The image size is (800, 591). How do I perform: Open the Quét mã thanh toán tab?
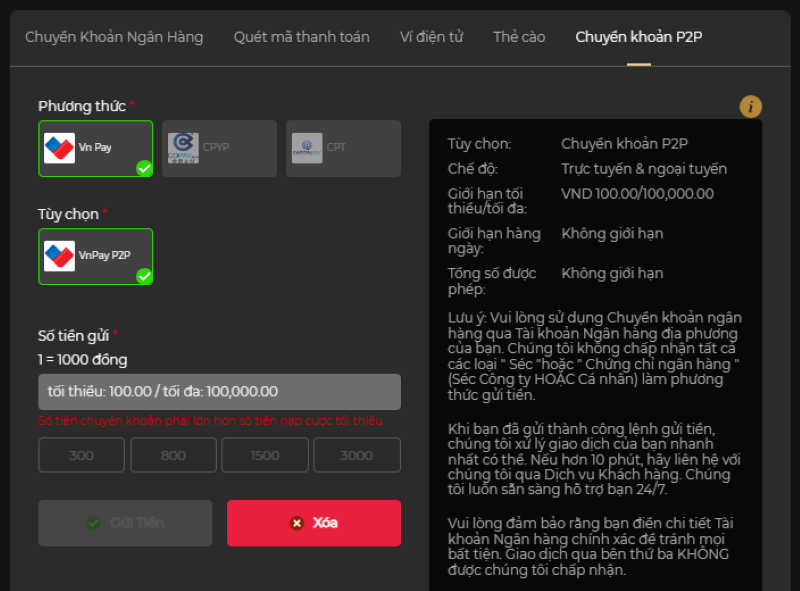coord(301,37)
